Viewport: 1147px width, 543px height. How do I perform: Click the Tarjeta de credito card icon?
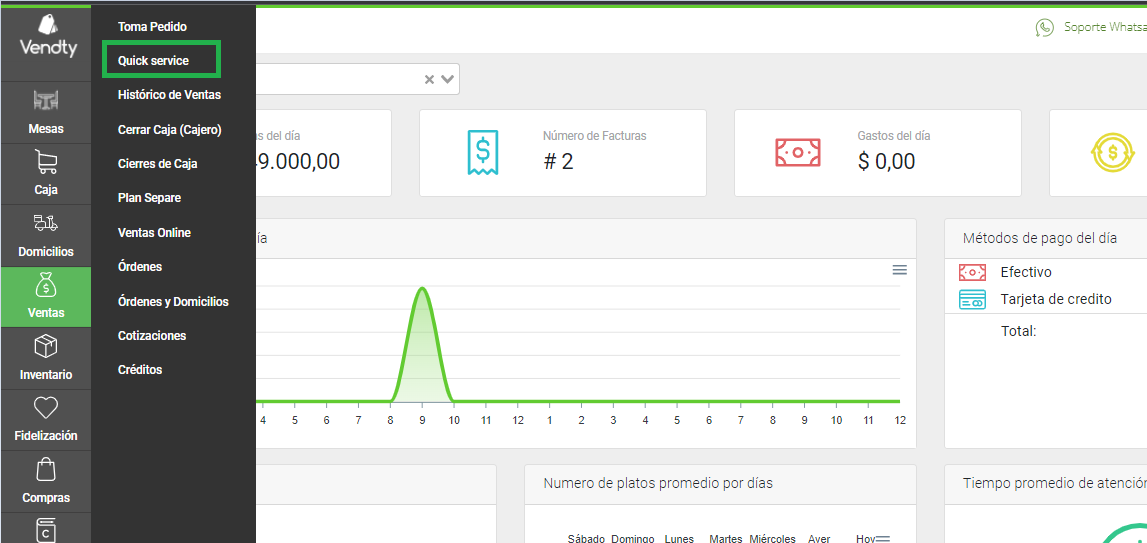pos(972,299)
